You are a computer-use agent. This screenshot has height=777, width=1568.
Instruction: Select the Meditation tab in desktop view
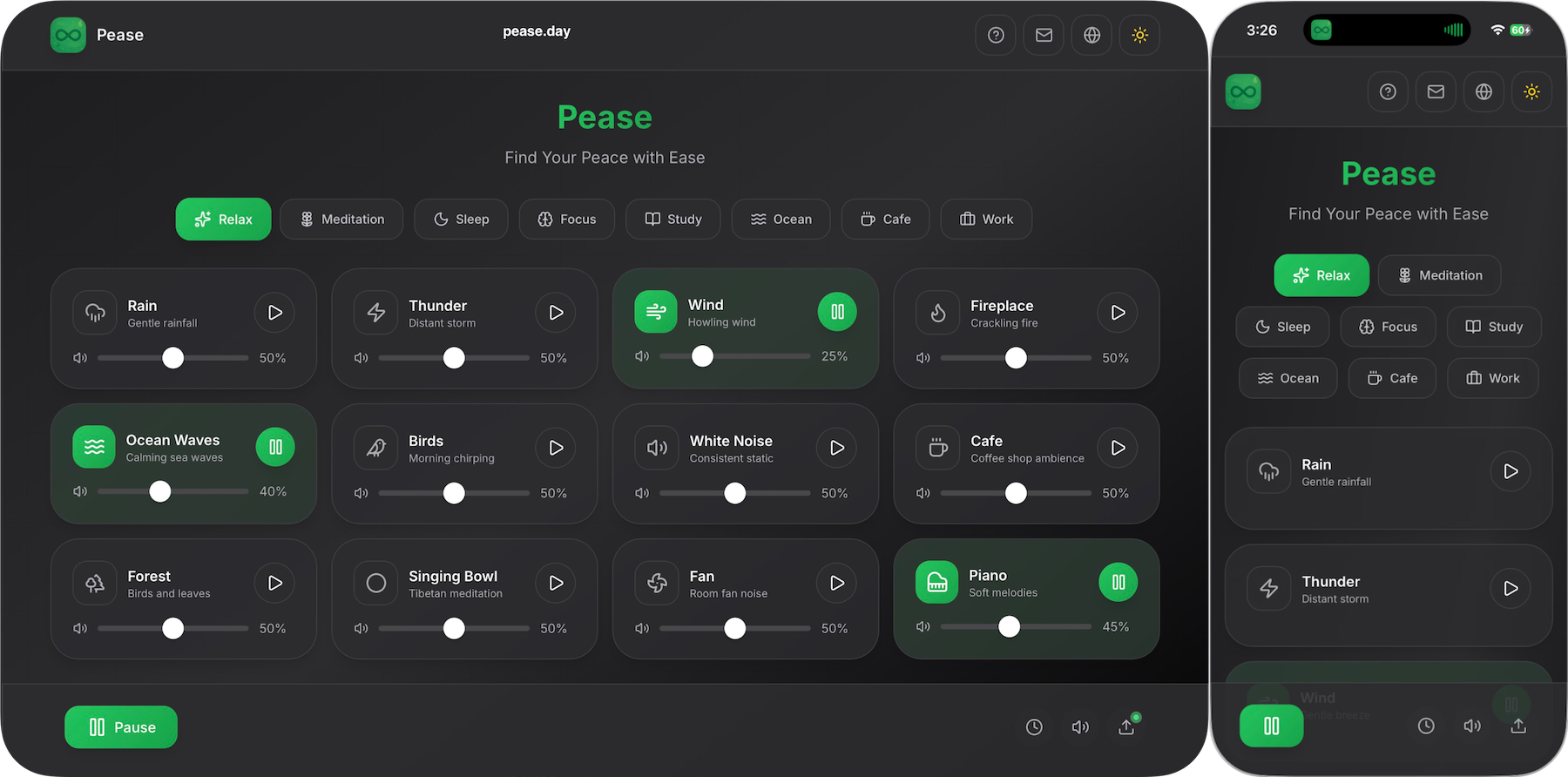coord(341,220)
